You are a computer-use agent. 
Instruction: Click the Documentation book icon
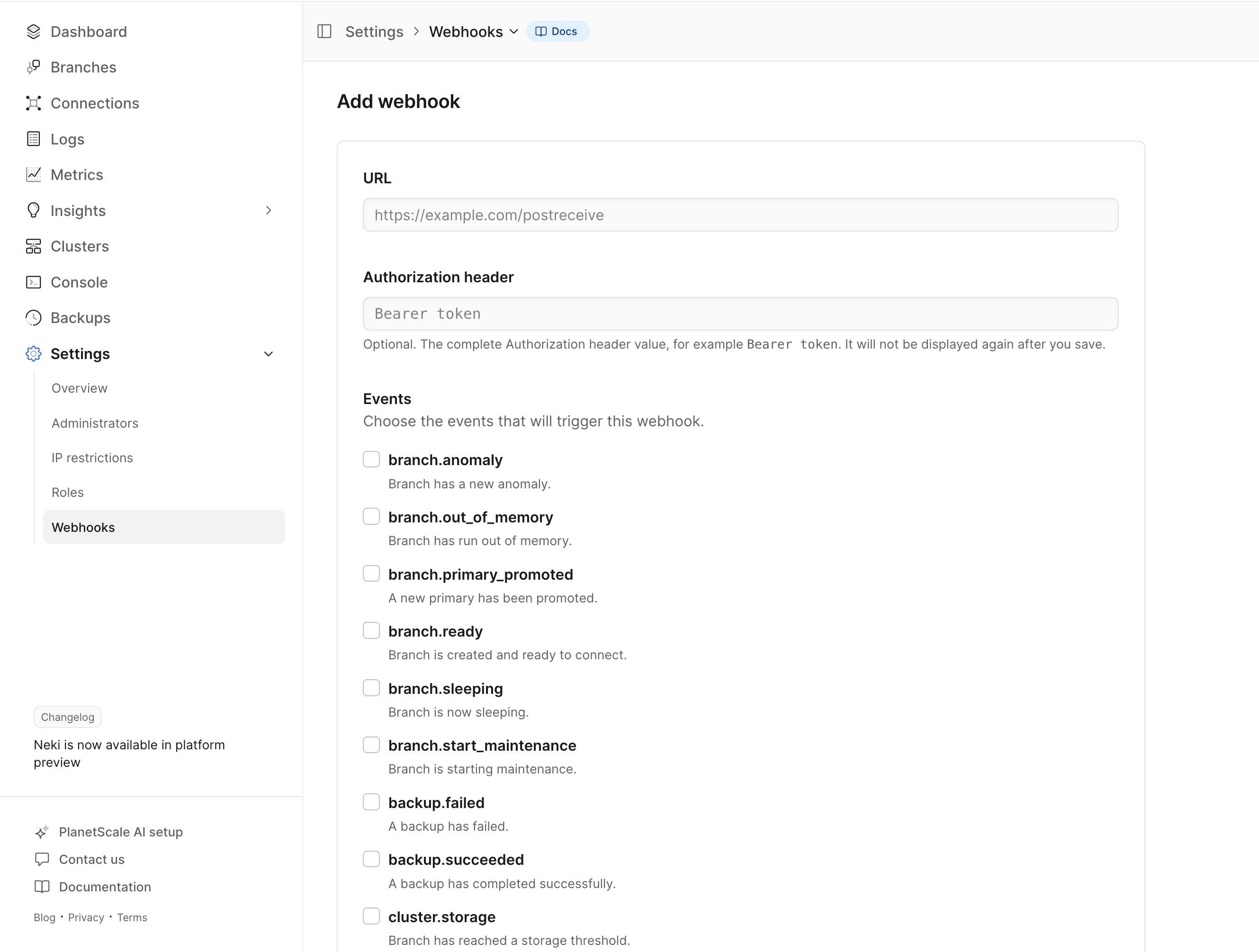click(x=42, y=887)
